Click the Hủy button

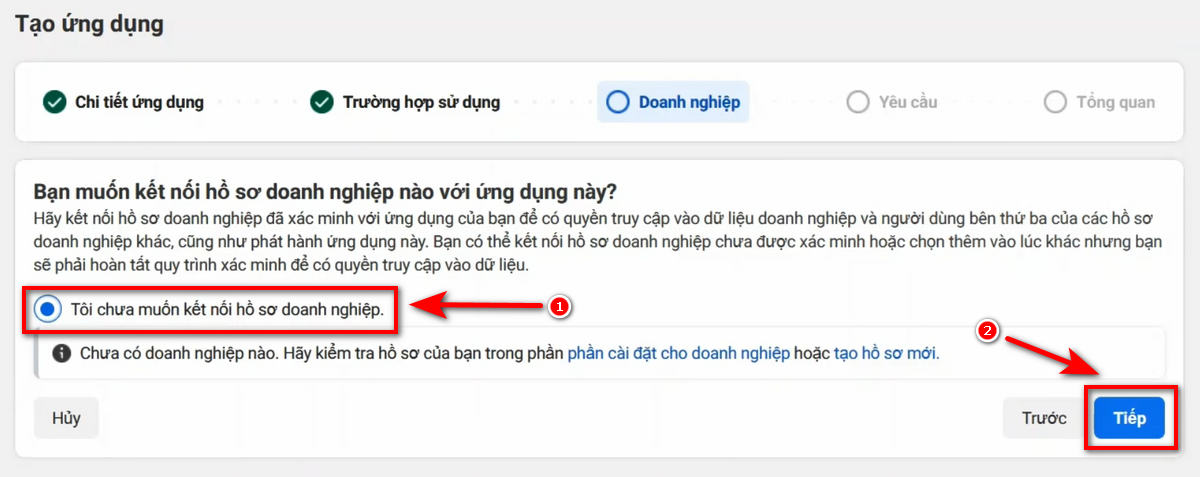pos(66,418)
